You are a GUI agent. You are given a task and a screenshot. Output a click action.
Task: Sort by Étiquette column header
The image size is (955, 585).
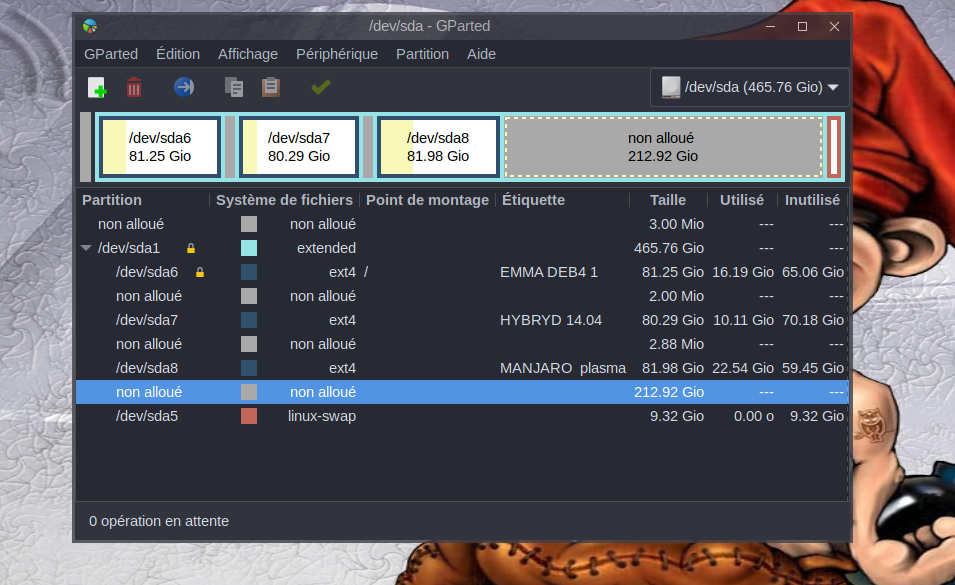[563, 200]
